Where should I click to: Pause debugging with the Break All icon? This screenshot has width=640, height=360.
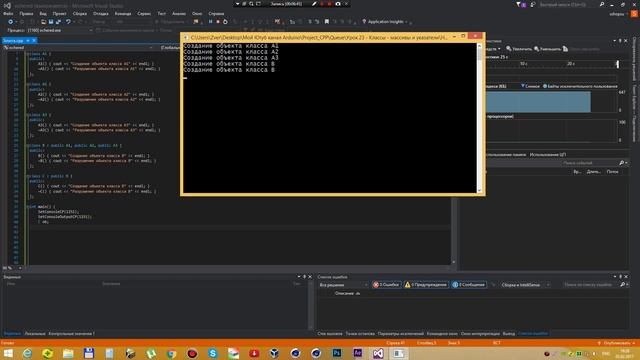pos(211,22)
